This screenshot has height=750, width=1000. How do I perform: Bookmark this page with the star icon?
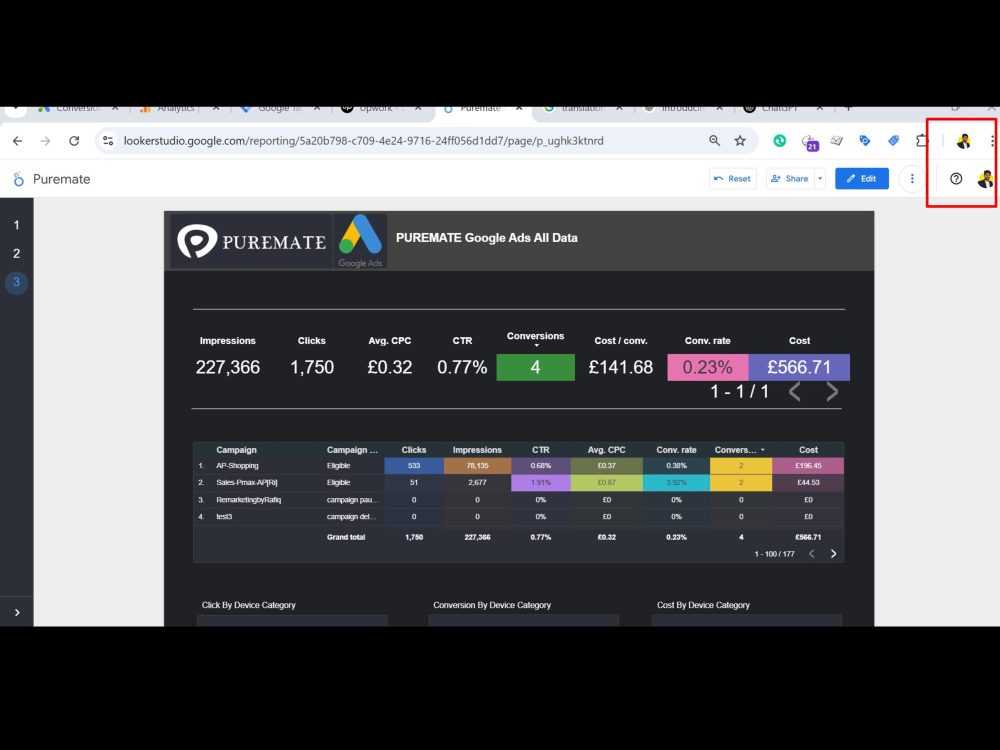(x=740, y=141)
